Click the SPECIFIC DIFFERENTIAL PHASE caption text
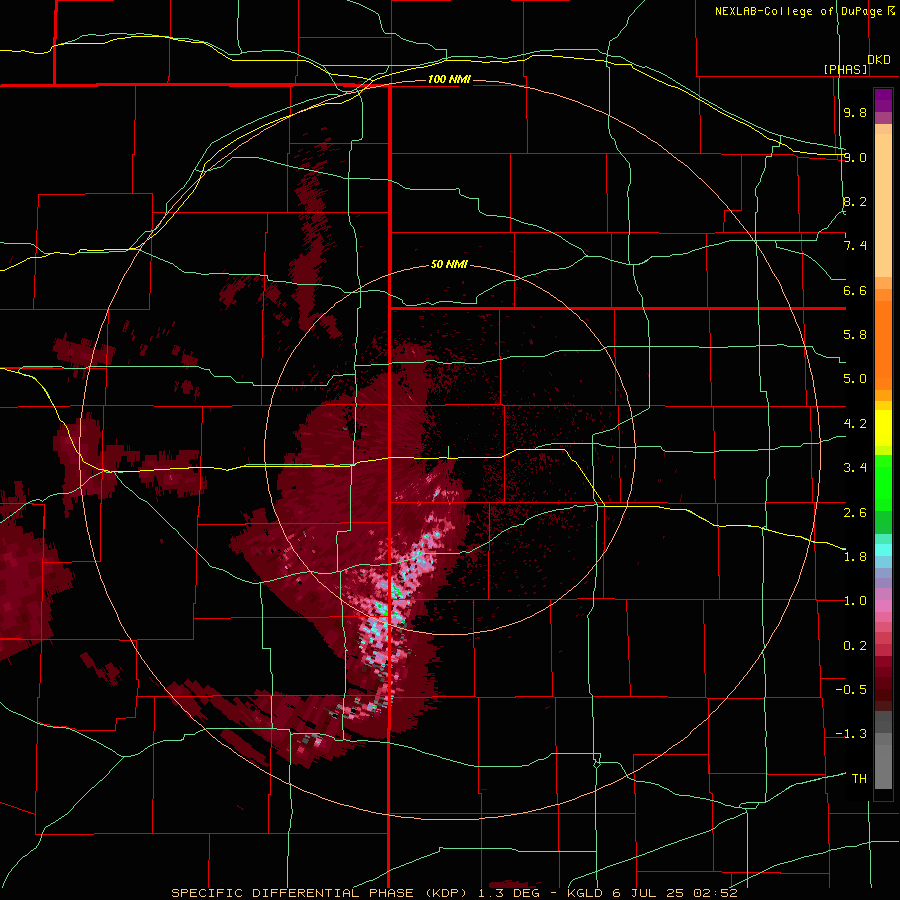This screenshot has height=900, width=900. click(292, 893)
